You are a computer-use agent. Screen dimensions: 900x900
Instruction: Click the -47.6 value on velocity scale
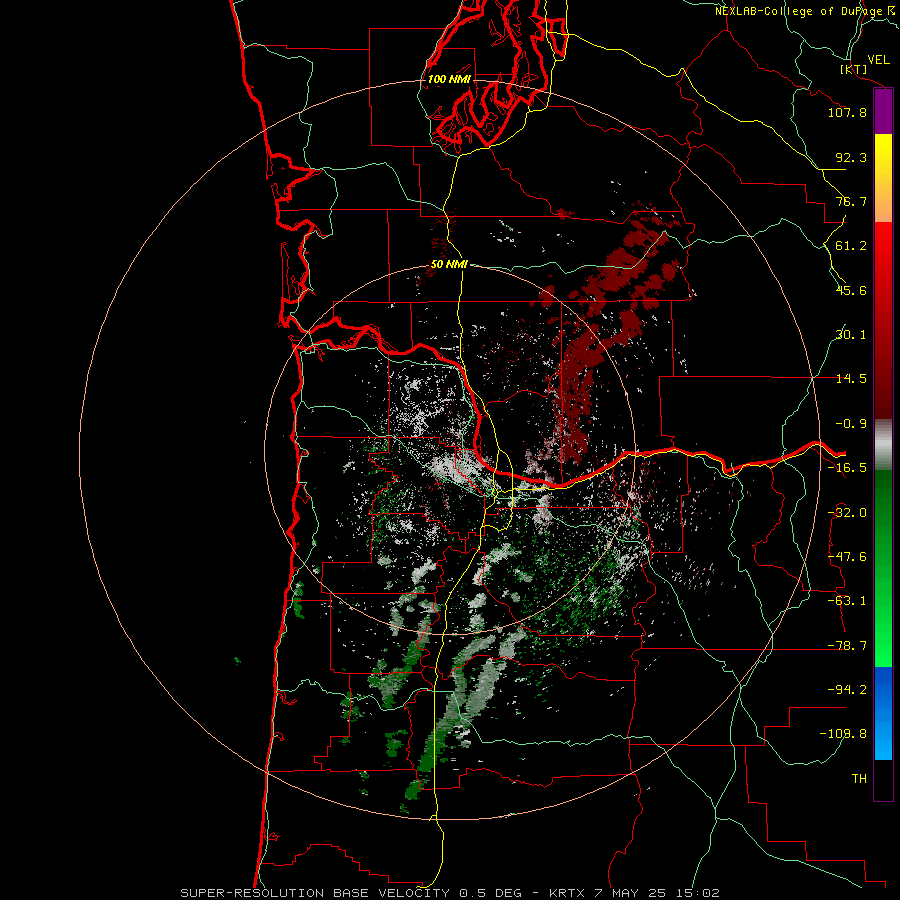[x=847, y=557]
